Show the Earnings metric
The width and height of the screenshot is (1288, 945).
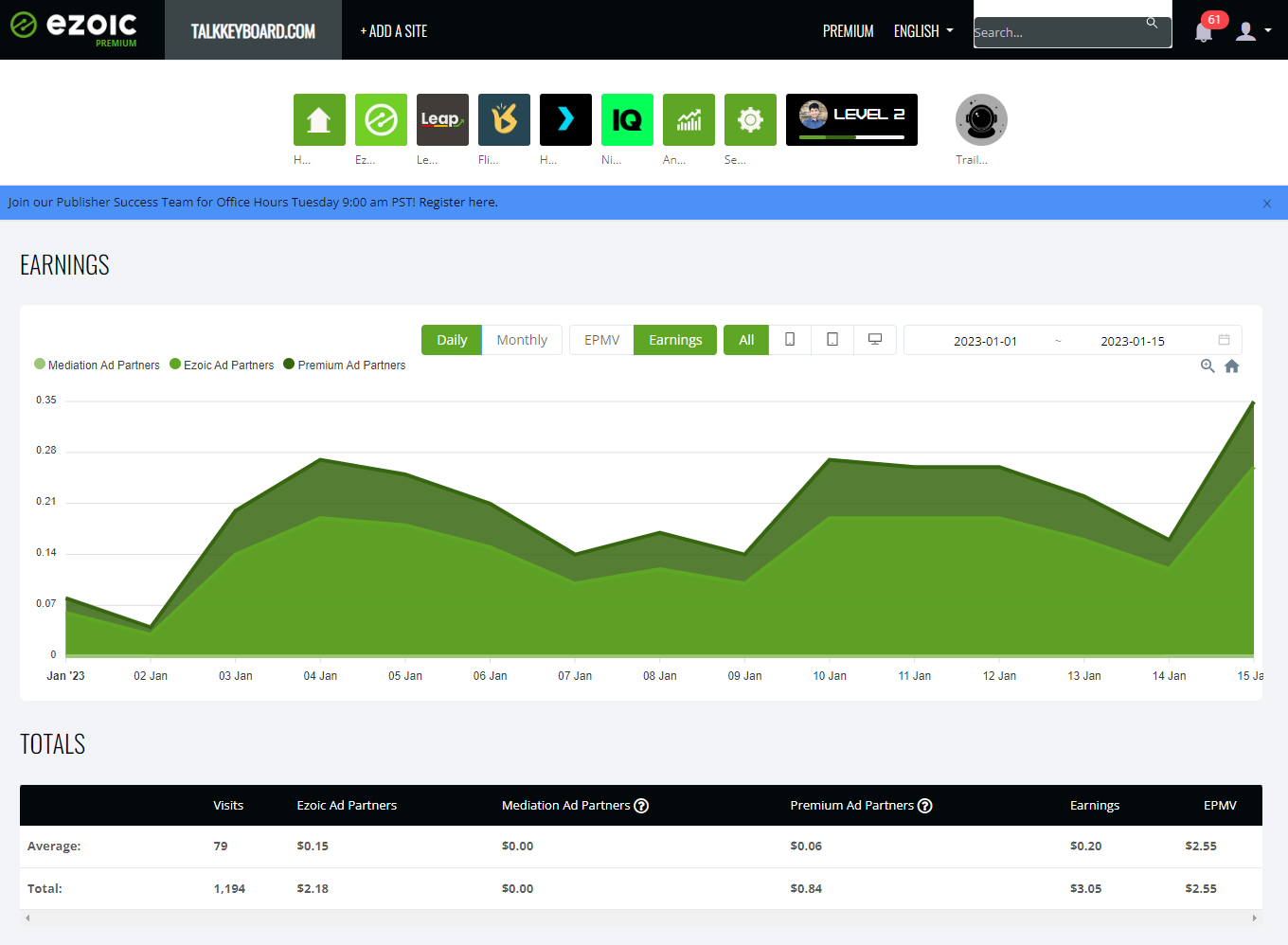pos(675,340)
